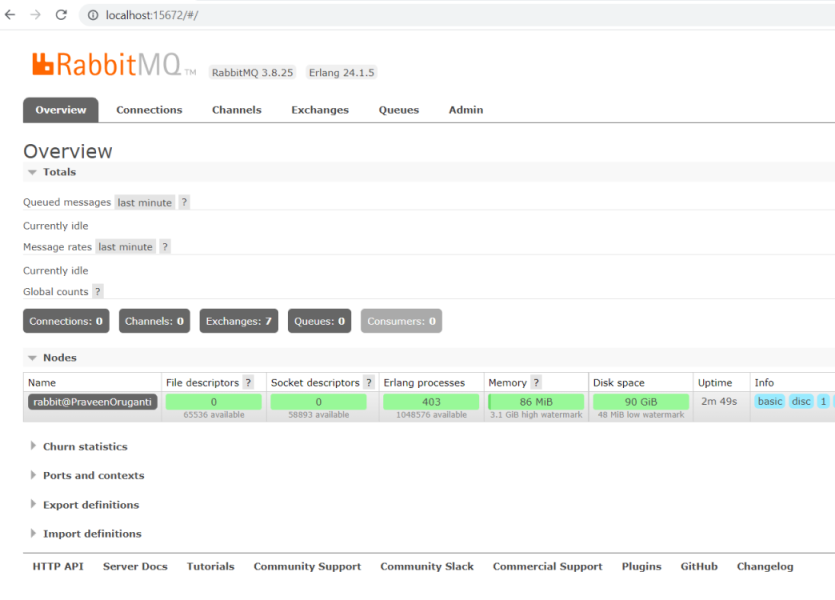Click the Consumers: 0 count button

coord(402,321)
